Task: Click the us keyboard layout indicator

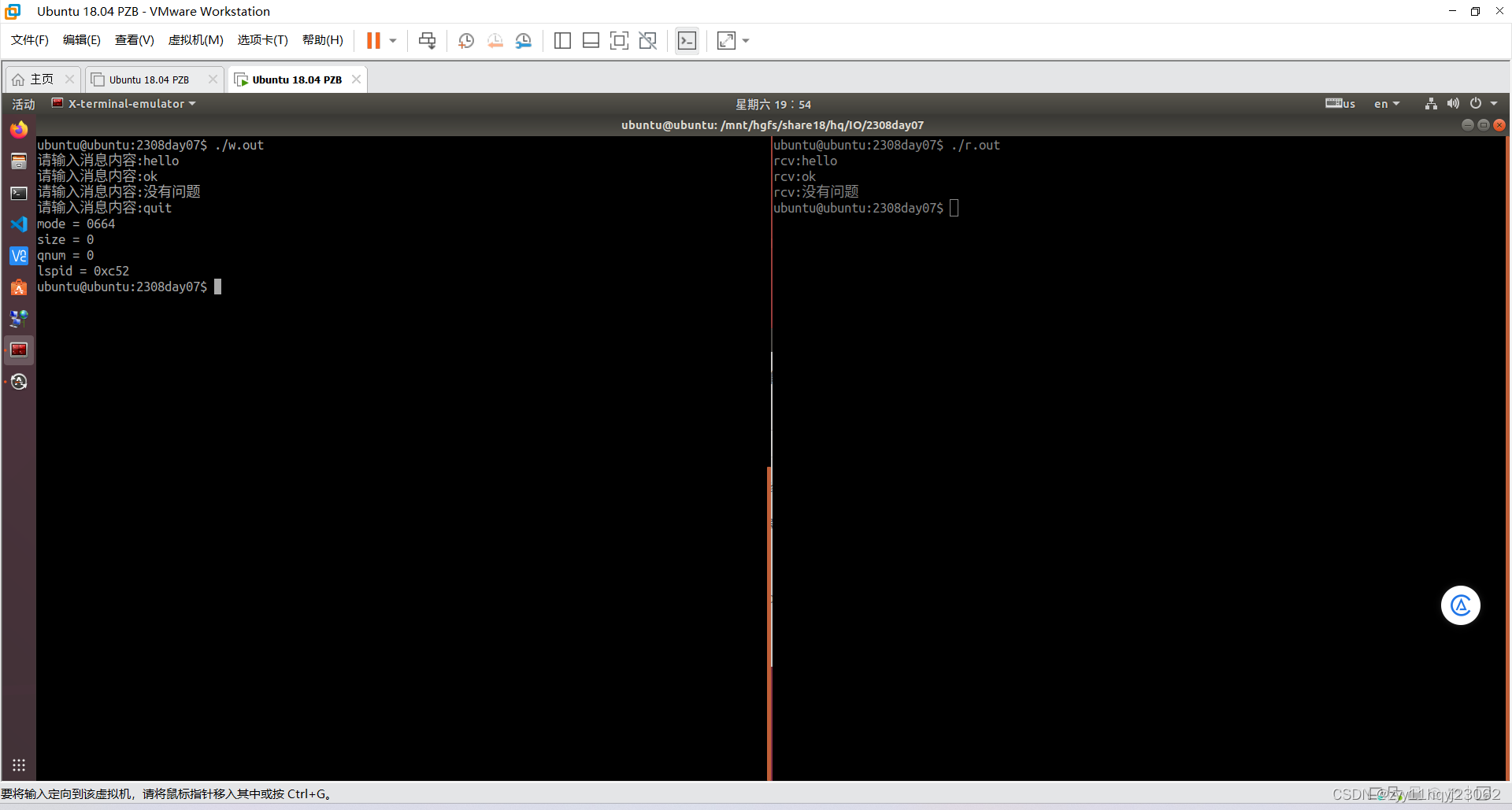Action: [x=1340, y=104]
